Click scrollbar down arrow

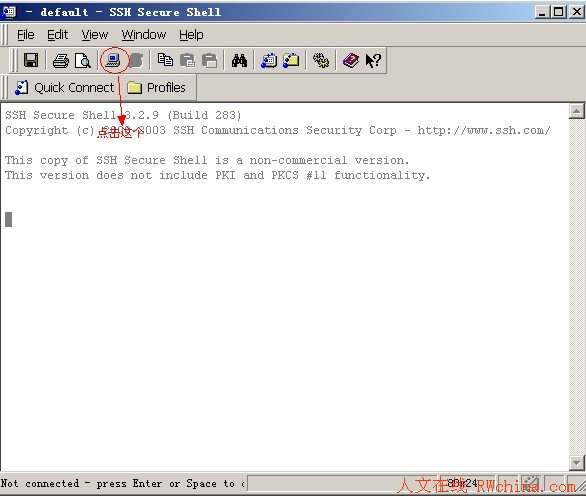coord(577,463)
